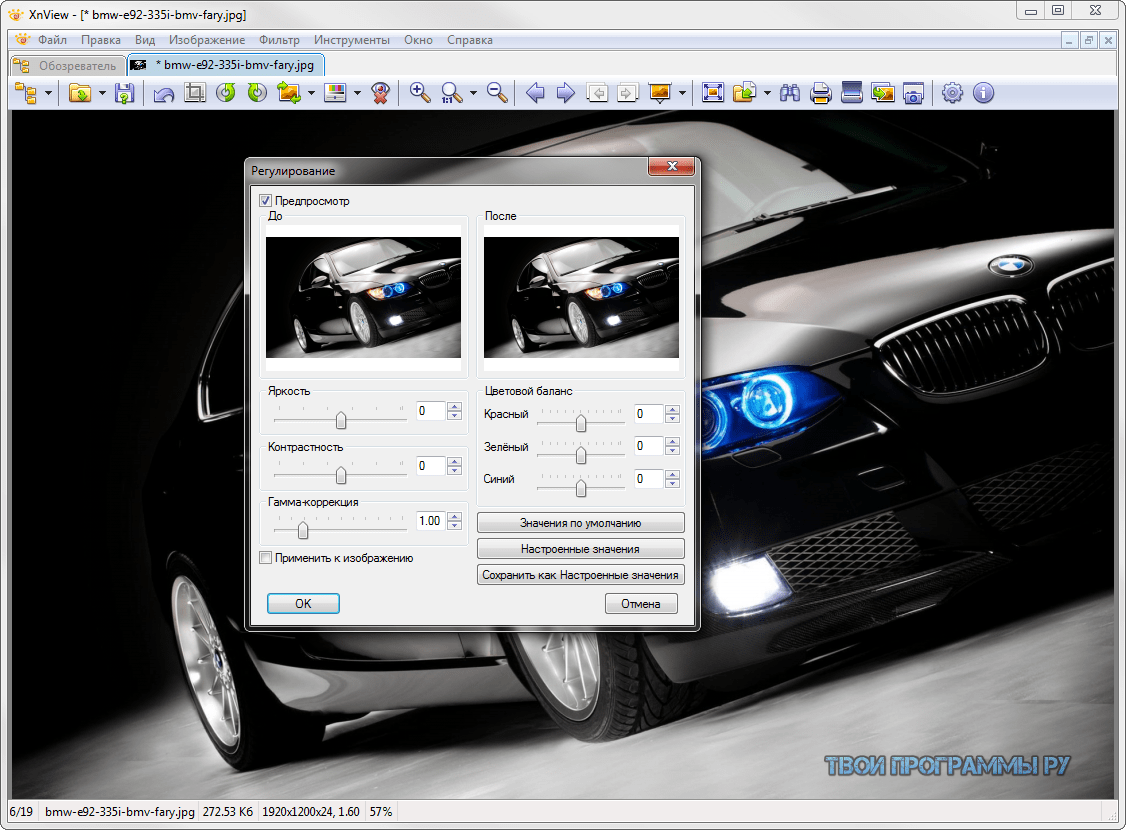1126x830 pixels.
Task: Cancel the dialog with Отмена
Action: tap(641, 604)
